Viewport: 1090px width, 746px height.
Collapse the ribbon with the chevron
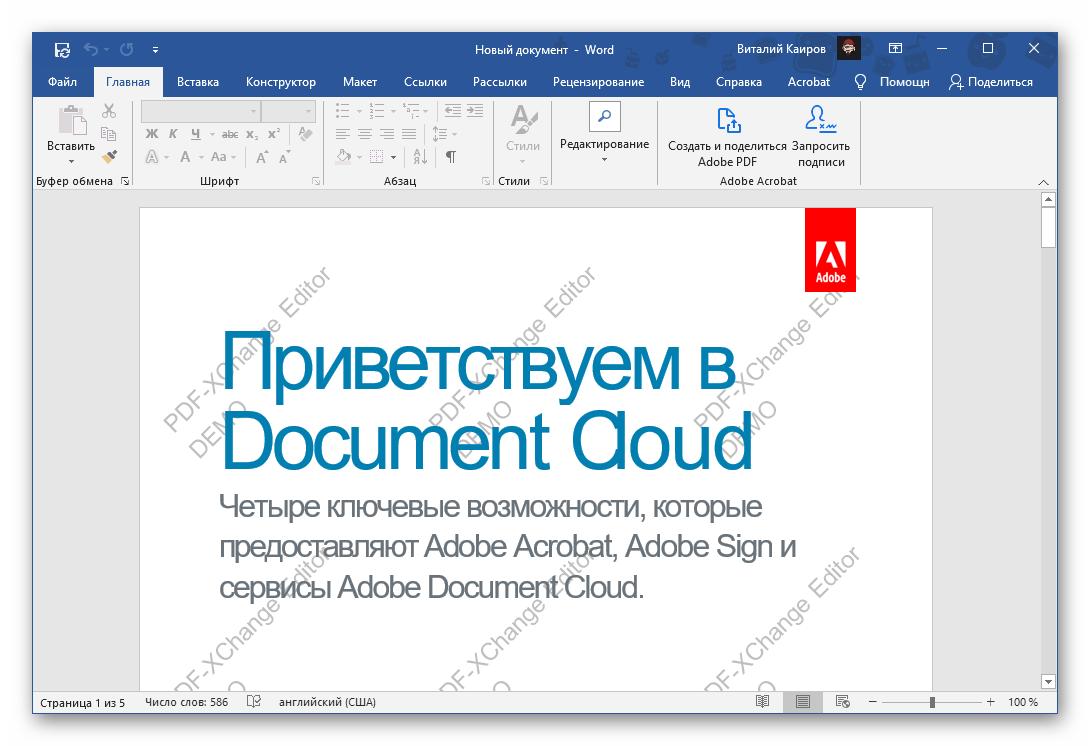(x=1044, y=182)
